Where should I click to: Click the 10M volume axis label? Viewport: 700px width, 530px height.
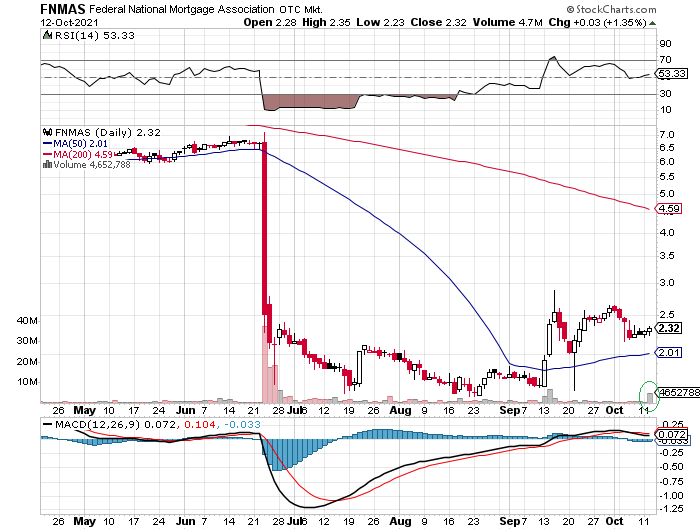point(27,382)
